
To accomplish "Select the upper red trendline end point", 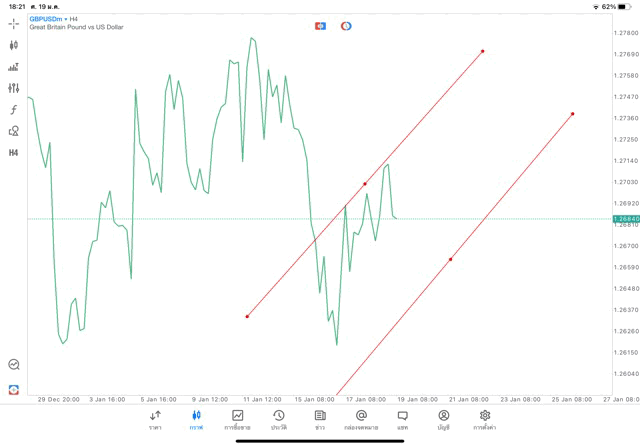I will (x=483, y=51).
